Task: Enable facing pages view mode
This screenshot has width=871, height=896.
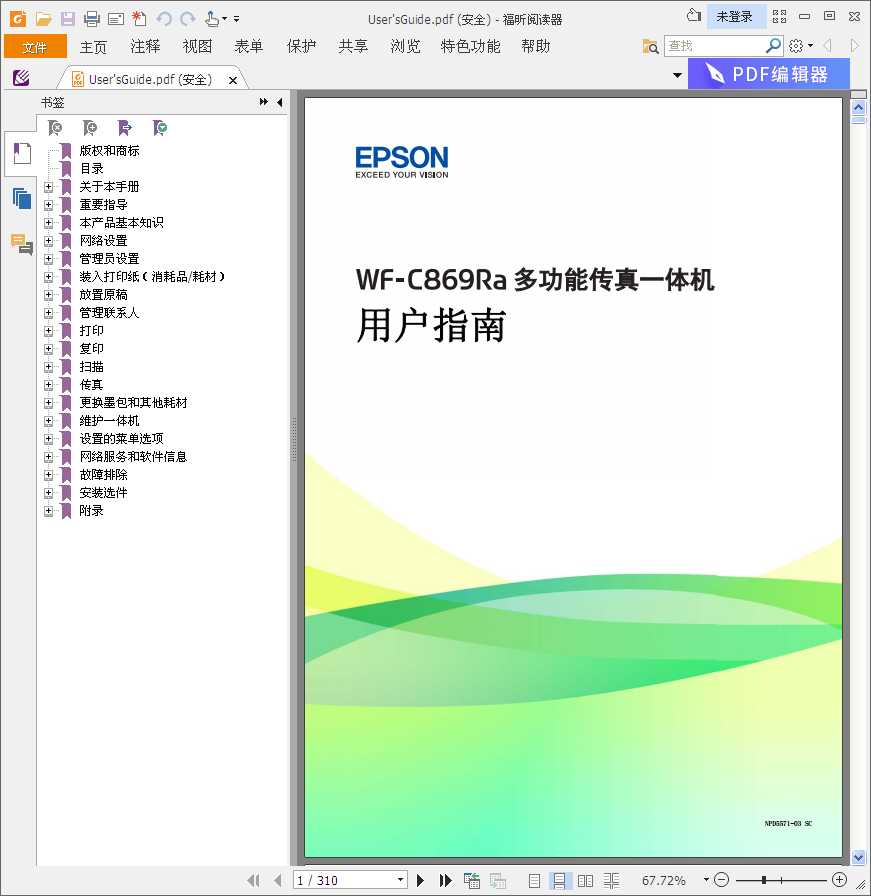Action: 585,881
